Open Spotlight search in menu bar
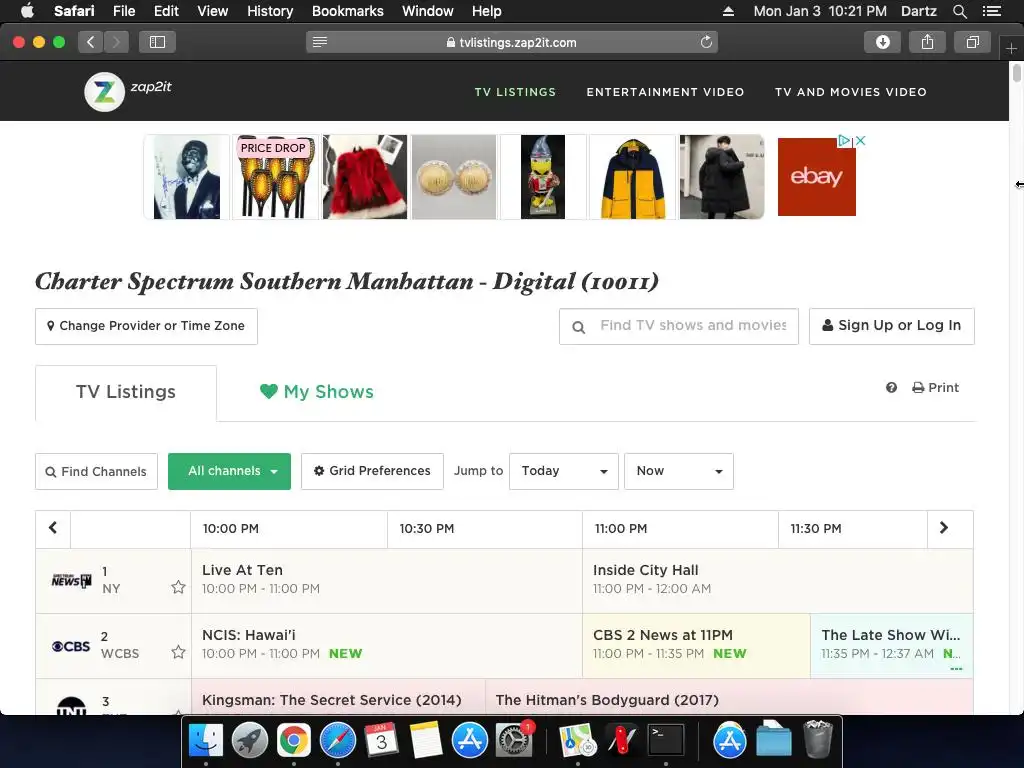Screen dimensions: 1024x768 959,11
